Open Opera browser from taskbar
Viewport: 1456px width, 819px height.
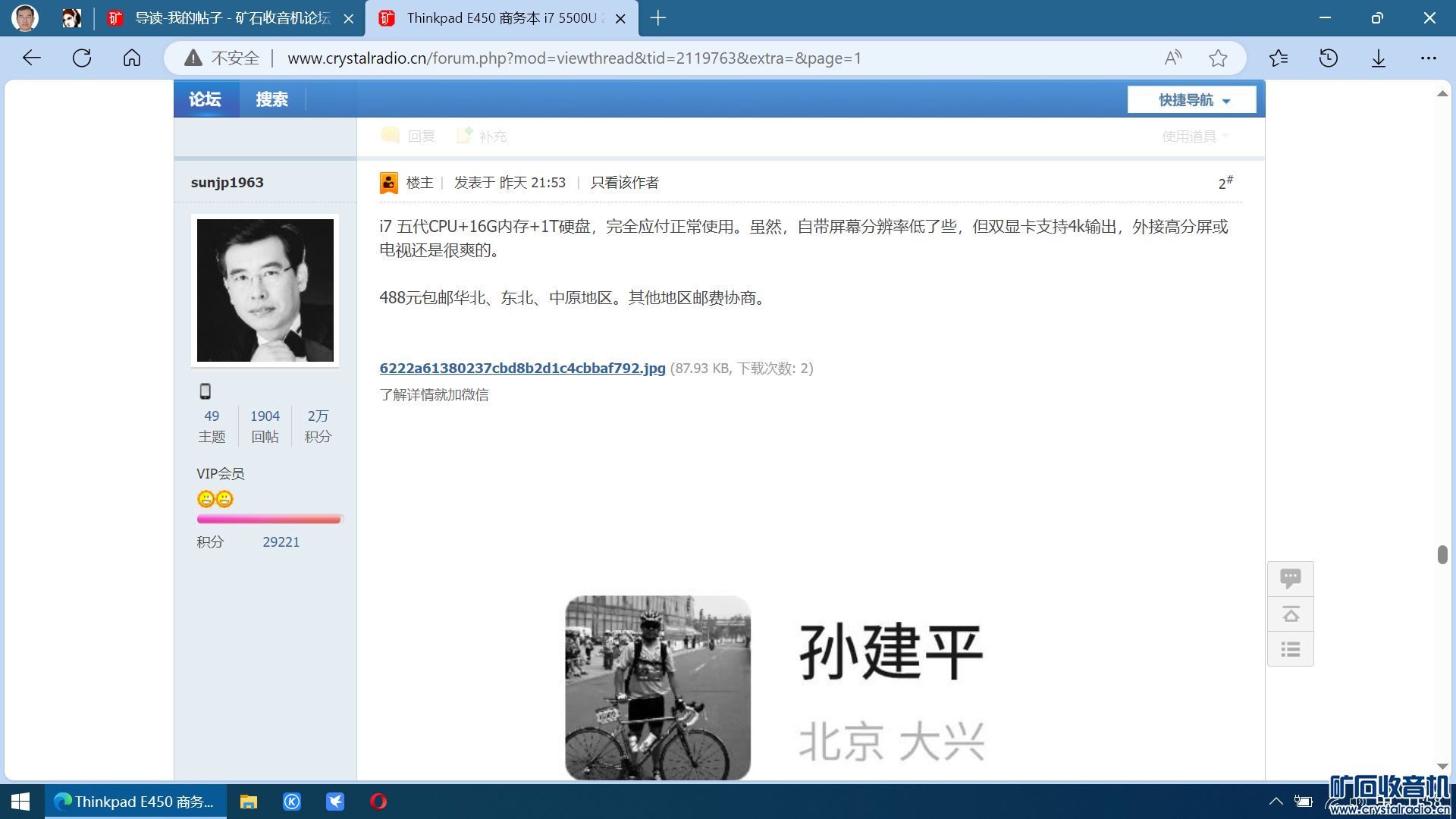point(378,802)
